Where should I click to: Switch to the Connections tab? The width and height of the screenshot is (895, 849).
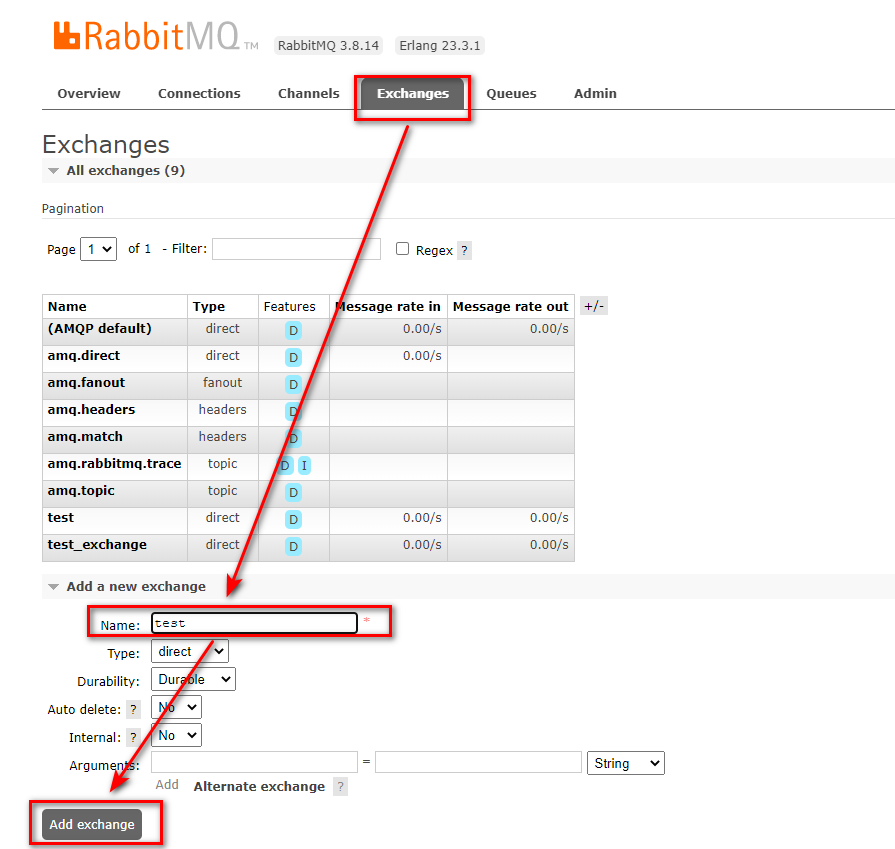pos(199,94)
